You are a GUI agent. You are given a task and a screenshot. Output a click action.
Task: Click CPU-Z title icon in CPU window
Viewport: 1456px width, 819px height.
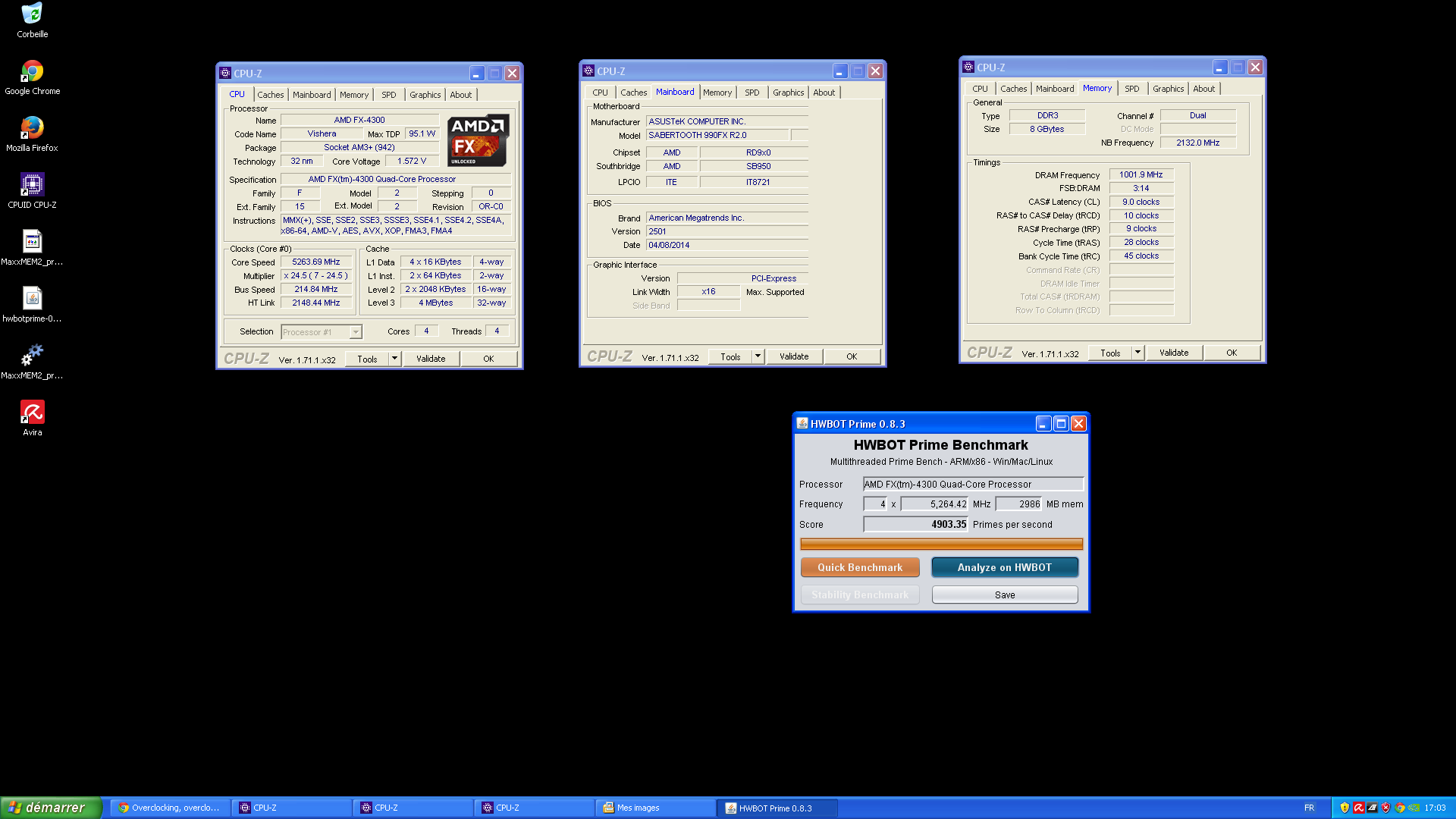pyautogui.click(x=225, y=73)
